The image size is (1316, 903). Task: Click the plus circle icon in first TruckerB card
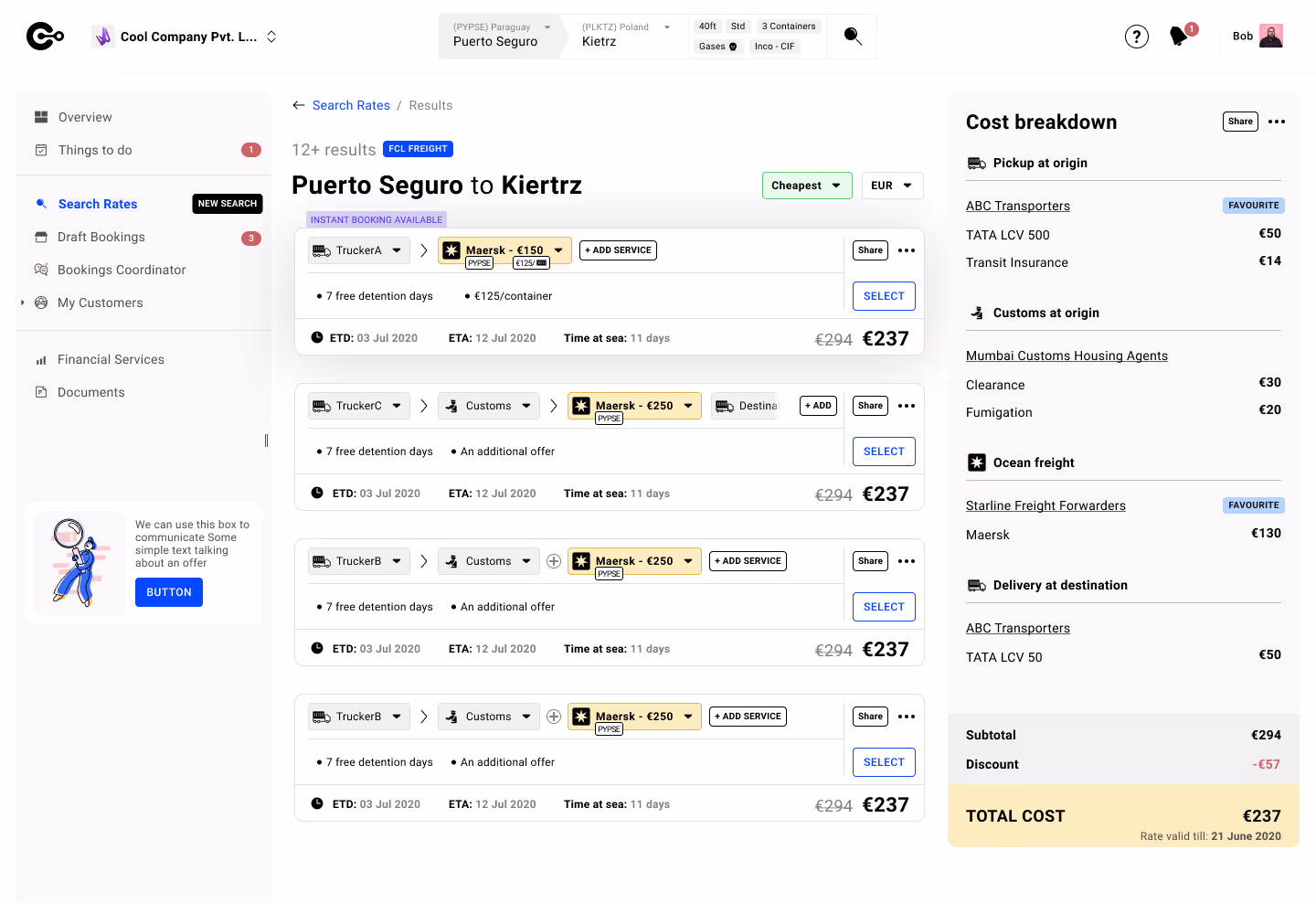[554, 561]
